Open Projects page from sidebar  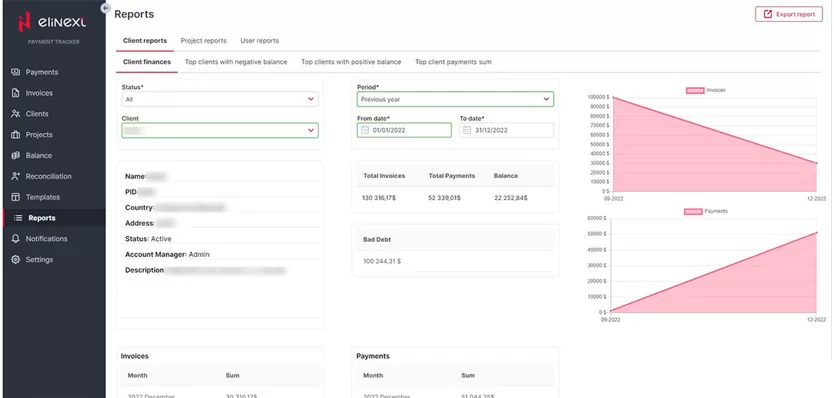(x=39, y=135)
